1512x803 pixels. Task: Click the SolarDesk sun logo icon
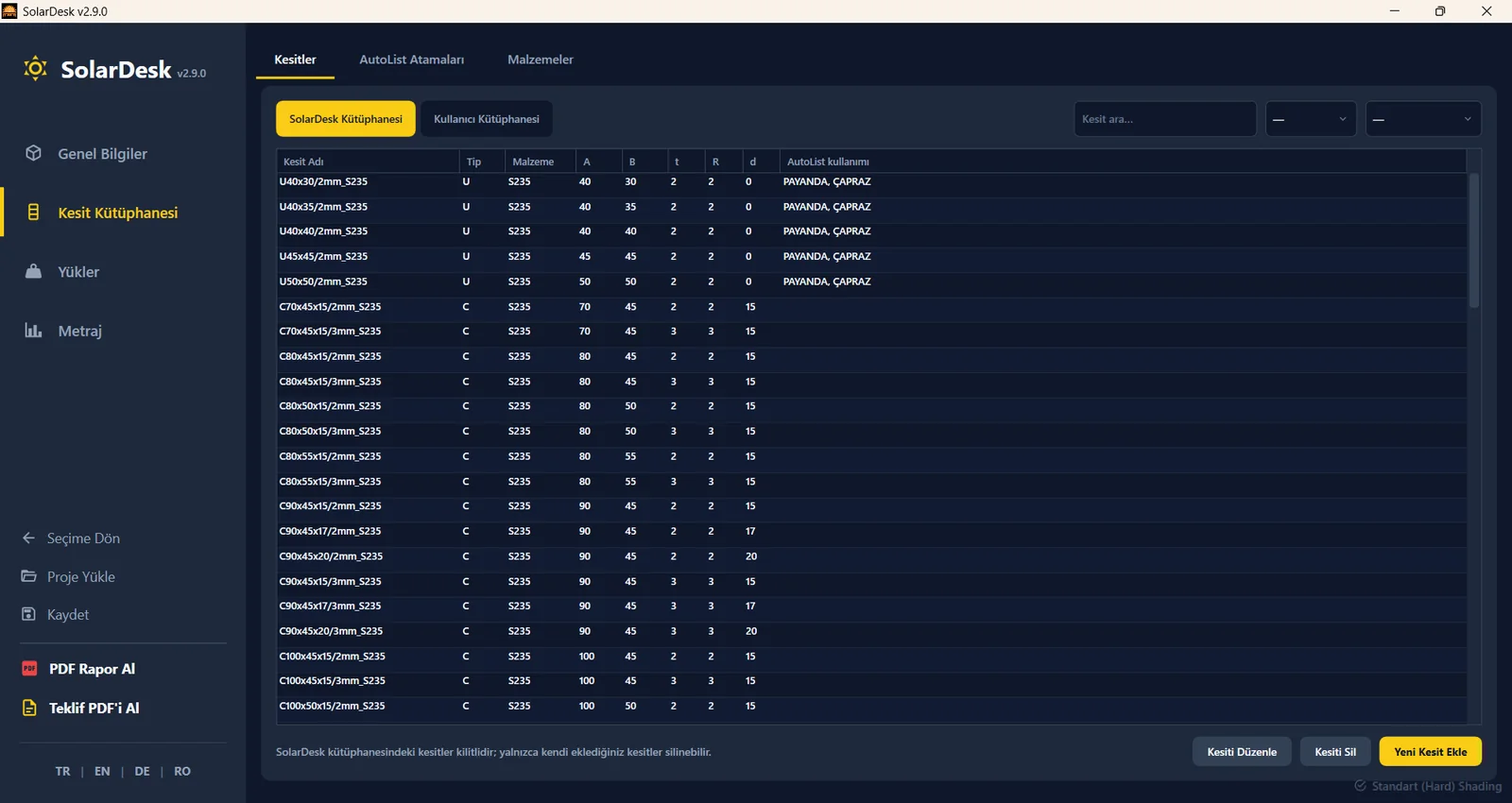[x=36, y=68]
